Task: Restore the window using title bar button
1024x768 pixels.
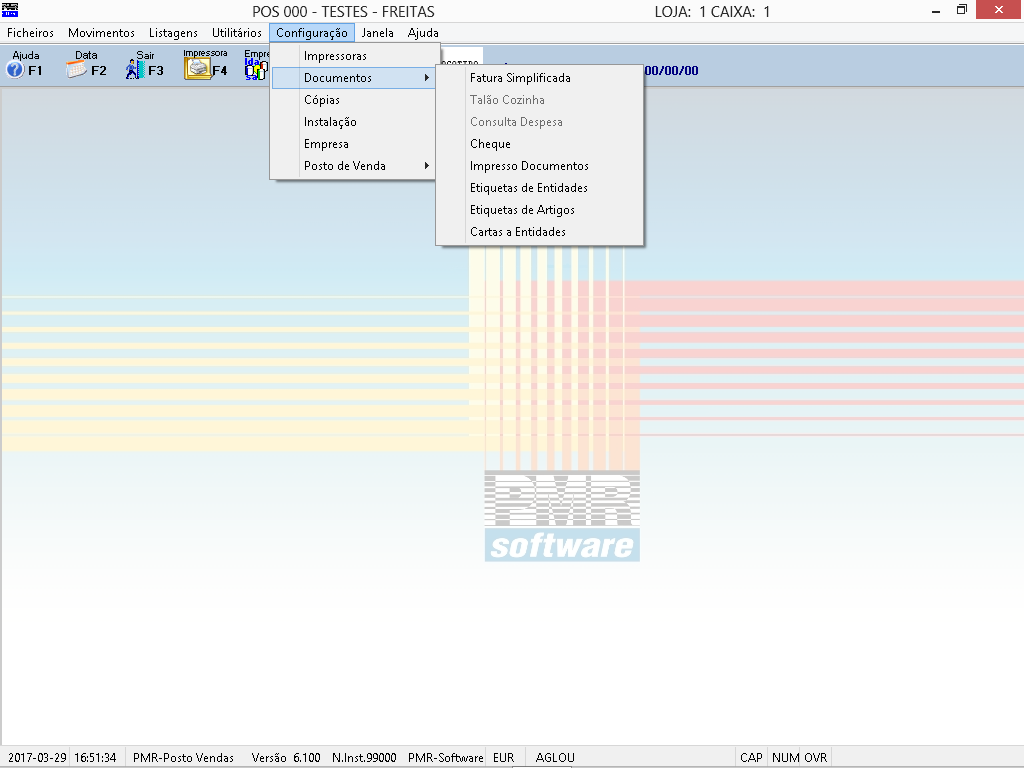Action: click(962, 10)
